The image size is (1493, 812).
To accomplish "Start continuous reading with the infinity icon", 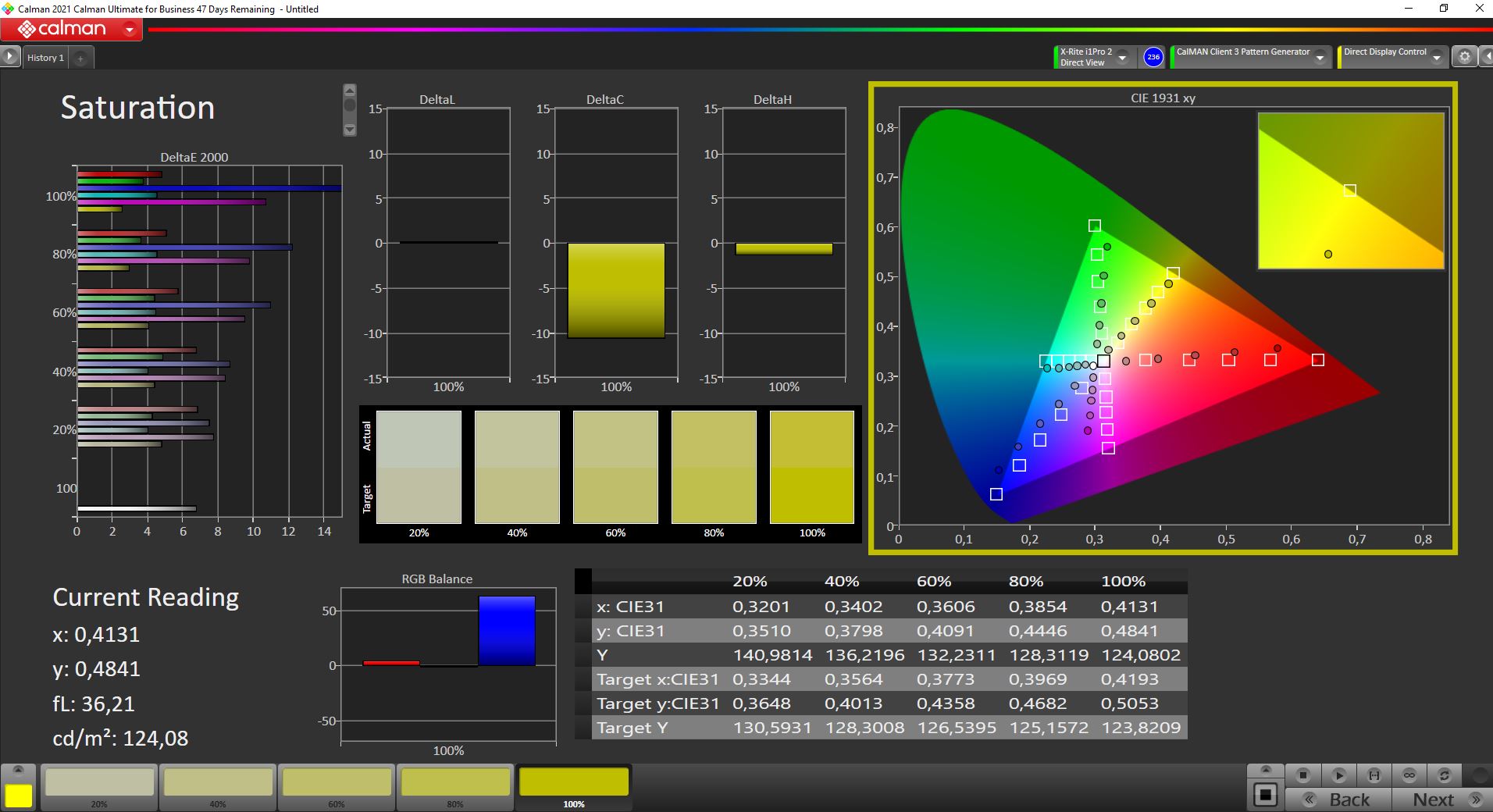I will click(x=1409, y=775).
